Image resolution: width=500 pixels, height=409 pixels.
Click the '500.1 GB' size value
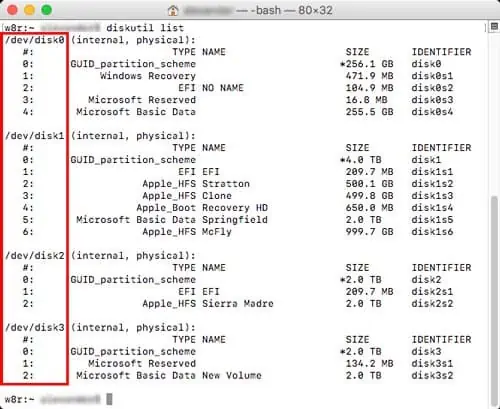click(369, 184)
